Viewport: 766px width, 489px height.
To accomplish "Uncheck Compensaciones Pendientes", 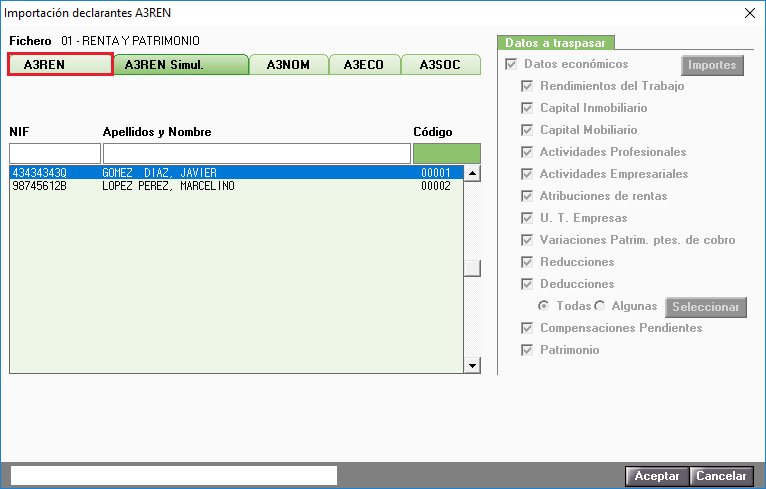I will click(x=527, y=328).
